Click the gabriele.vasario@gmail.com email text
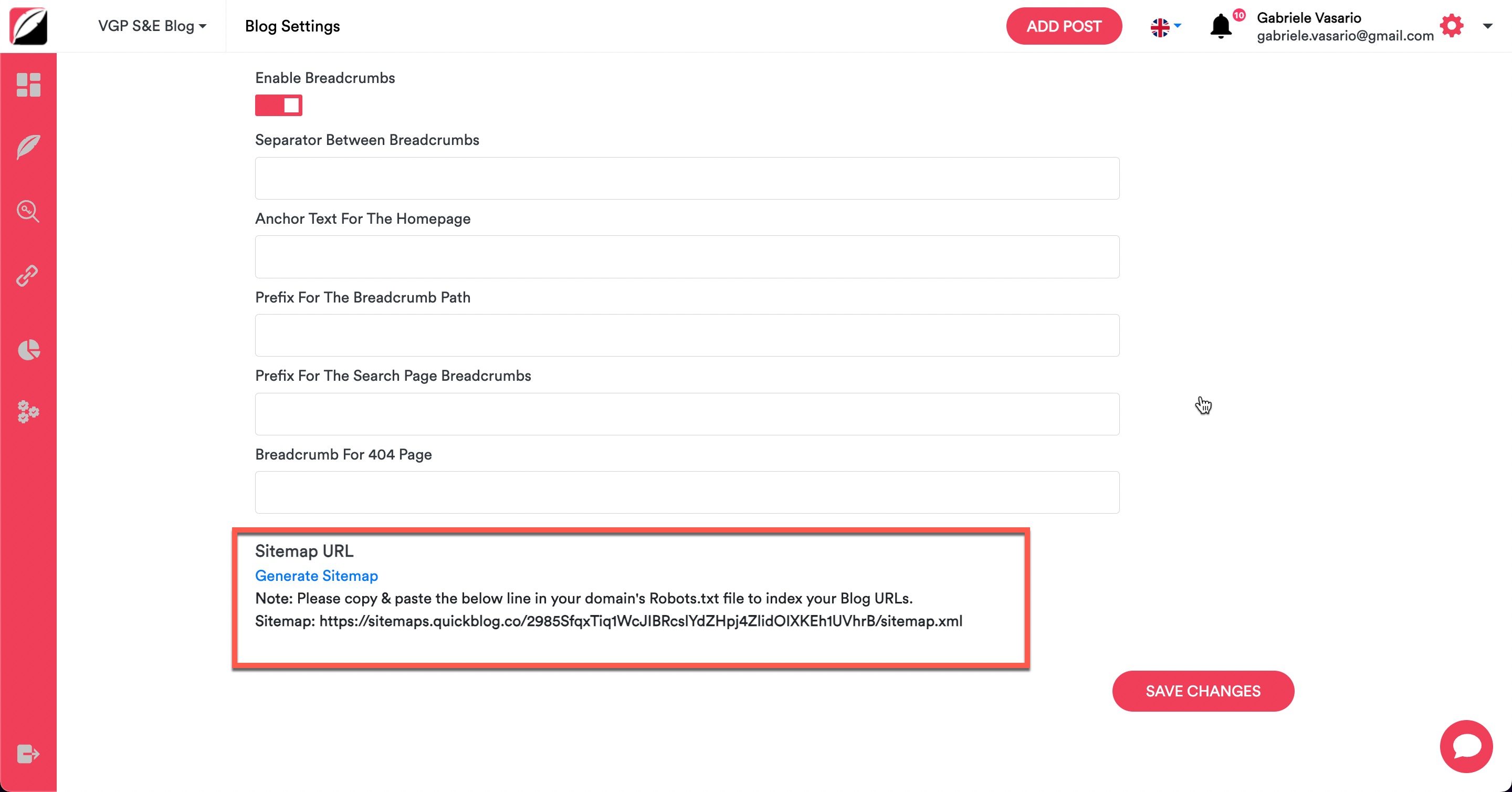1512x792 pixels. [x=1345, y=36]
